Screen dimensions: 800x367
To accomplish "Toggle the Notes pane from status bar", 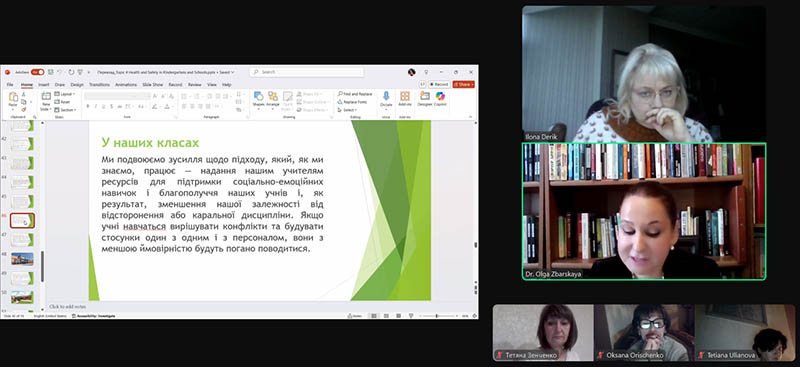I will click(355, 316).
